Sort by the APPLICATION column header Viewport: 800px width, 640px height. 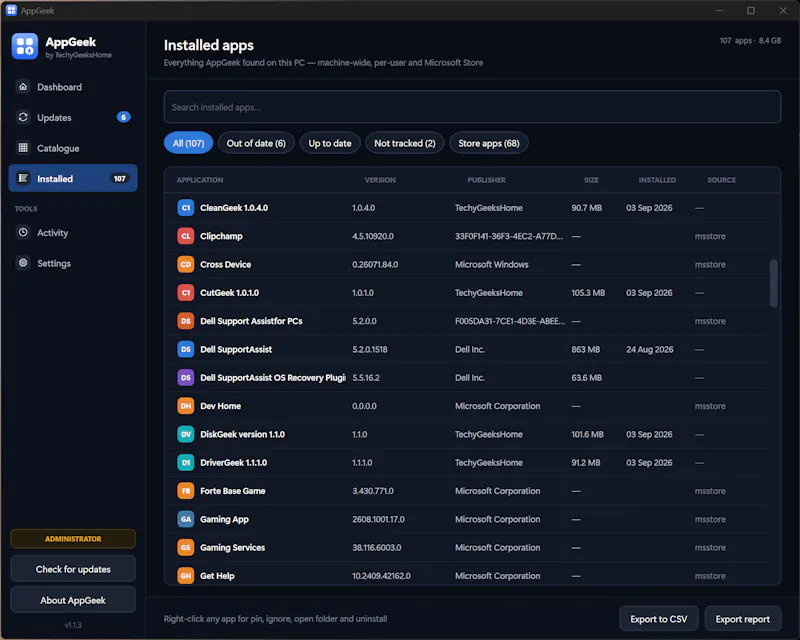pyautogui.click(x=200, y=180)
